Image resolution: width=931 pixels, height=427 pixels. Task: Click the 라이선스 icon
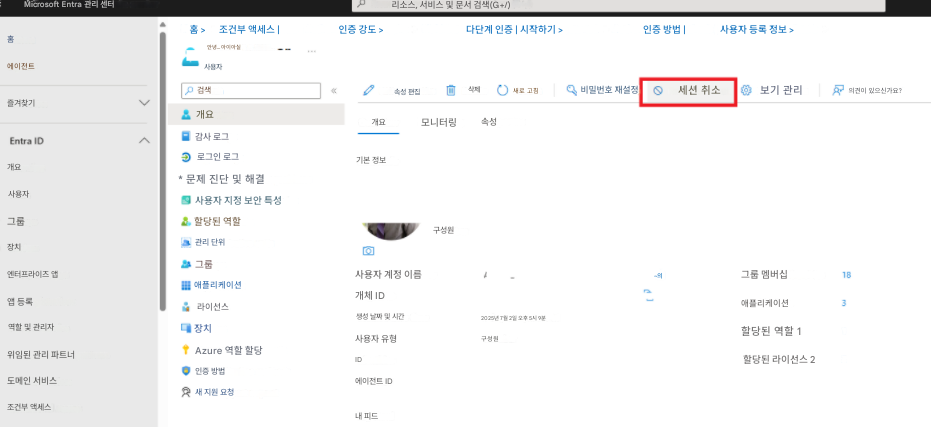pos(186,307)
